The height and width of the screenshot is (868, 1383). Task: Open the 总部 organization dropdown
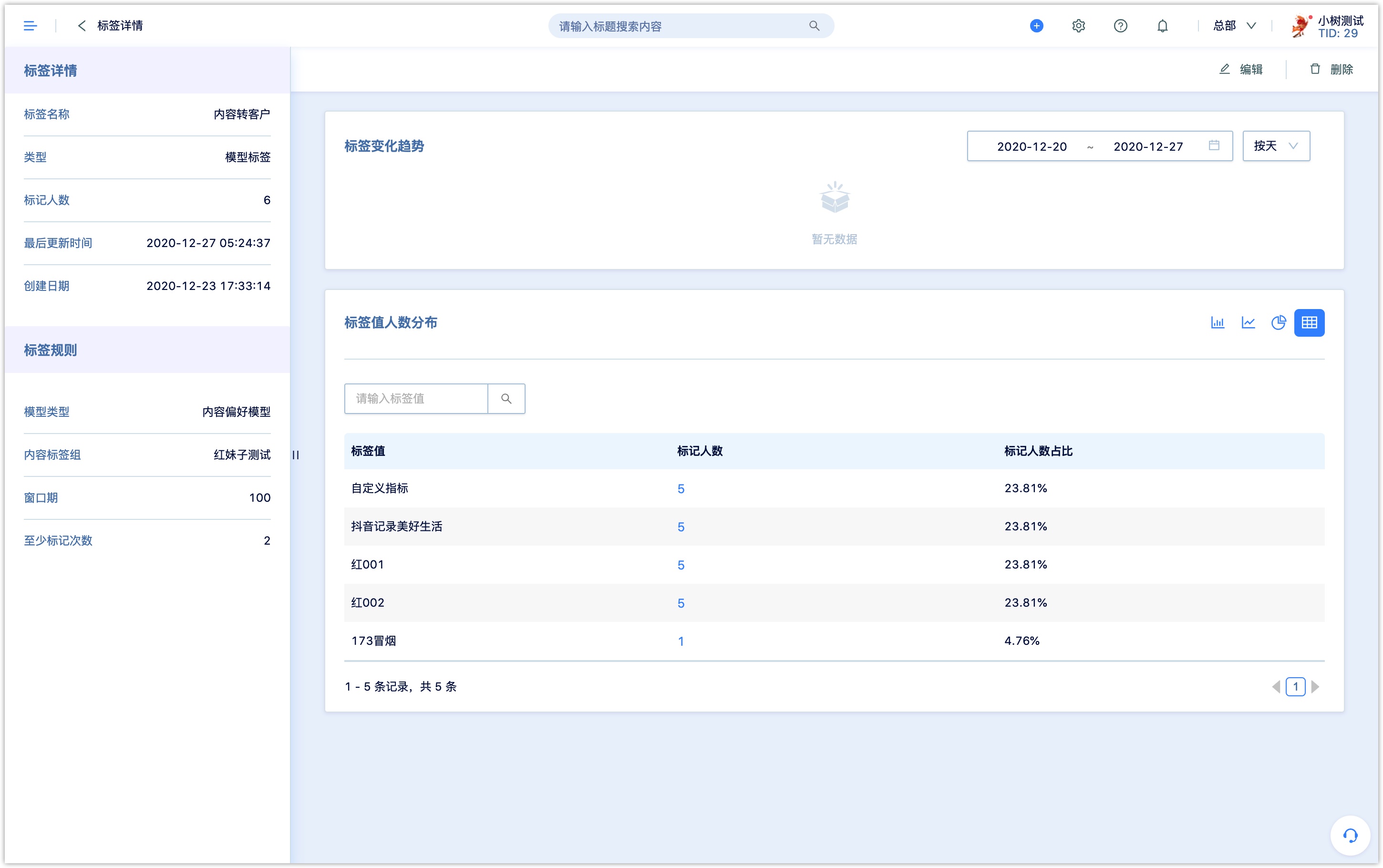(x=1234, y=26)
